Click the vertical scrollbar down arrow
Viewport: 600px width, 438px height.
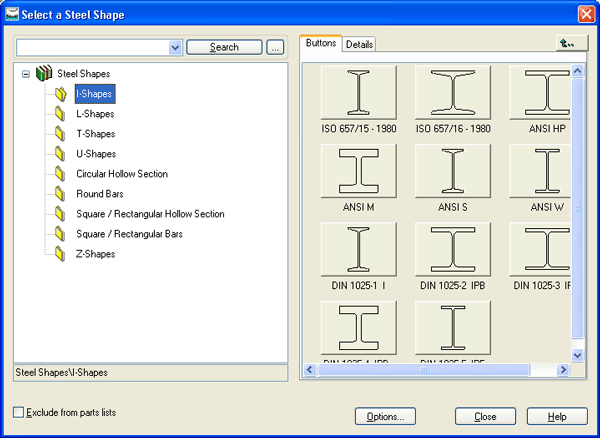(x=576, y=354)
